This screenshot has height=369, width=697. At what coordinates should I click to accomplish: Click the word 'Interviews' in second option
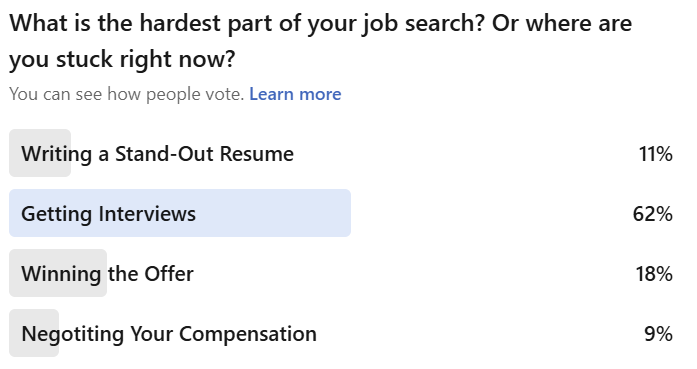(147, 214)
